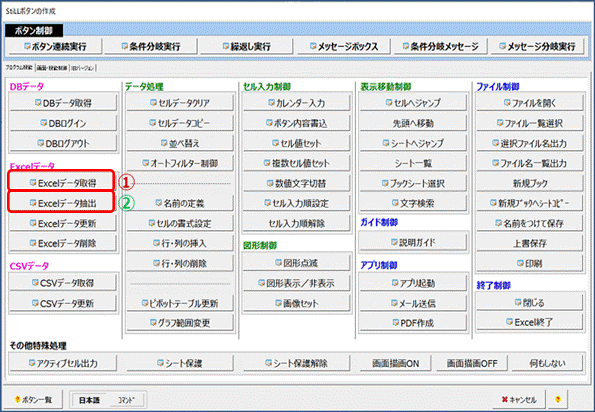Switch to コマンド display mode

126,400
